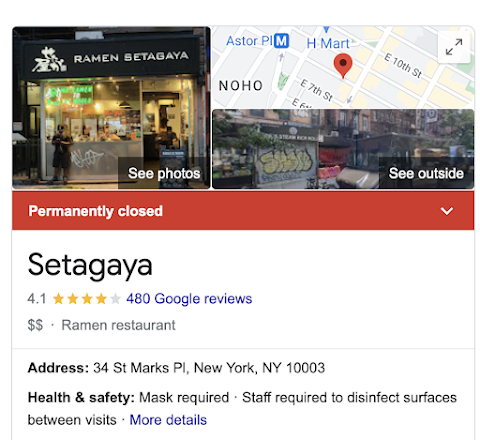480x440 pixels.
Task: Click the H Mart map label
Action: click(328, 43)
